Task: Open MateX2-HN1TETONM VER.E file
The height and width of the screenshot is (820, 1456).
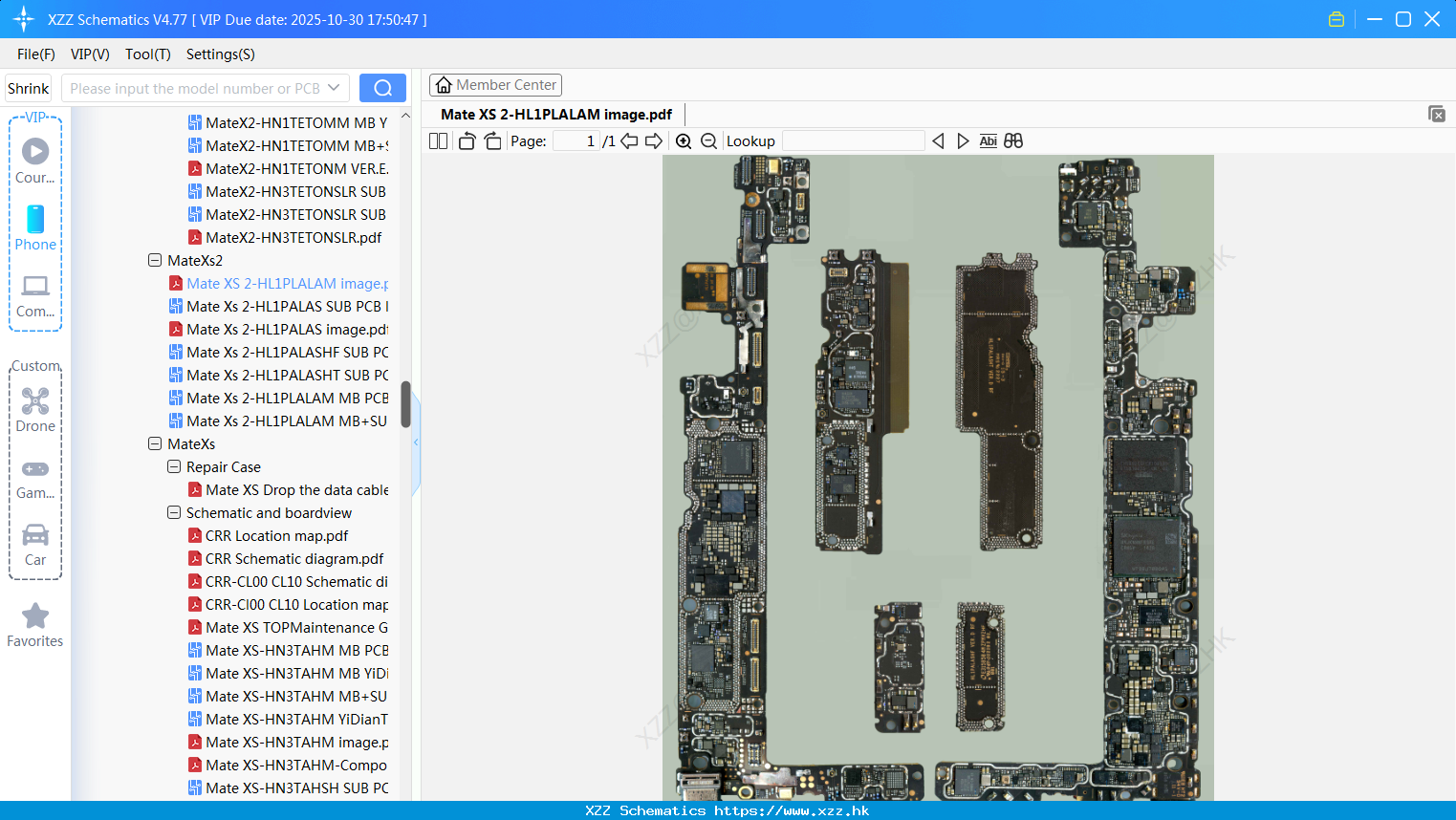Action: (x=288, y=168)
